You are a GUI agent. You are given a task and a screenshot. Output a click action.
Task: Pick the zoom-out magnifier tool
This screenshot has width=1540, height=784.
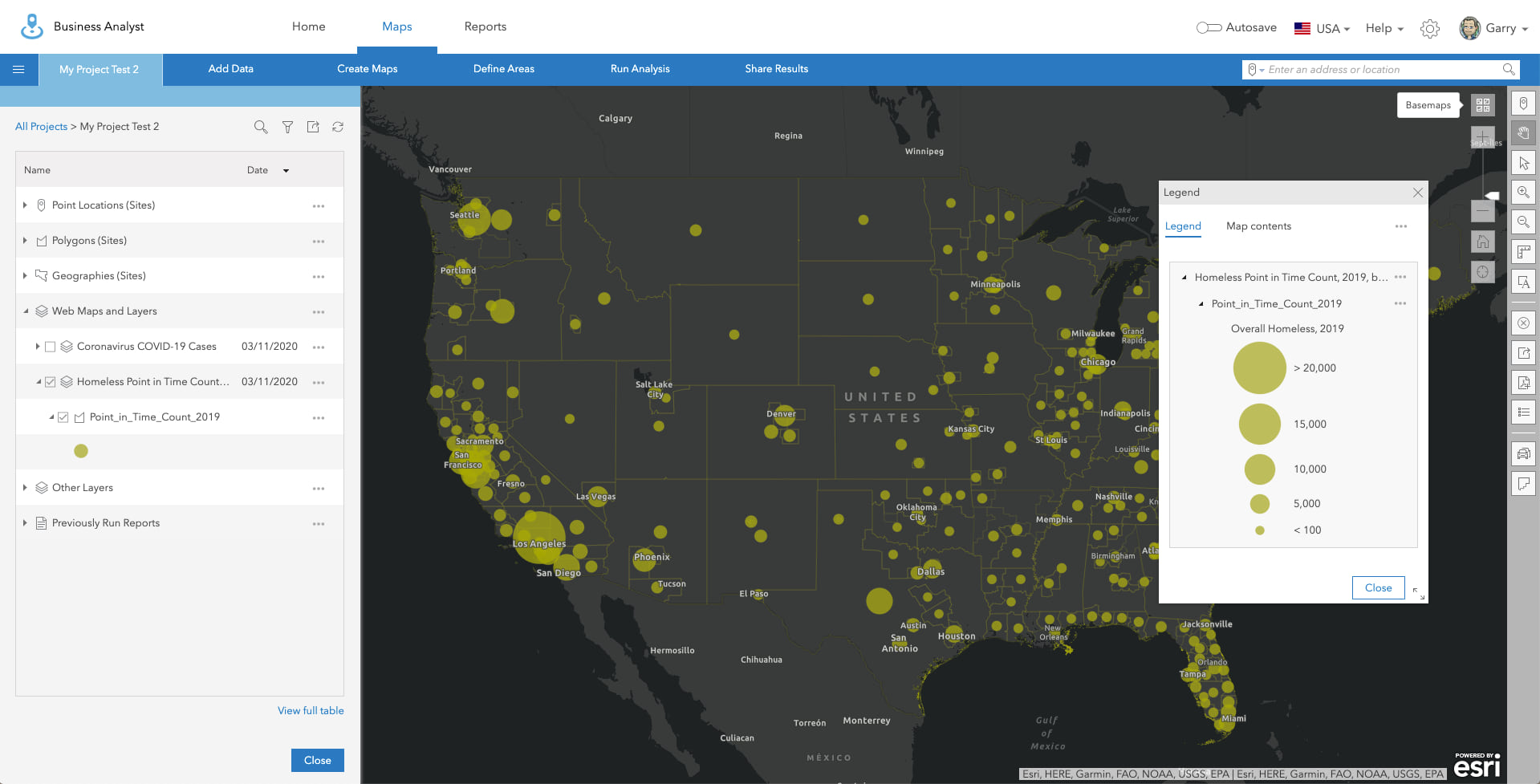(x=1523, y=222)
